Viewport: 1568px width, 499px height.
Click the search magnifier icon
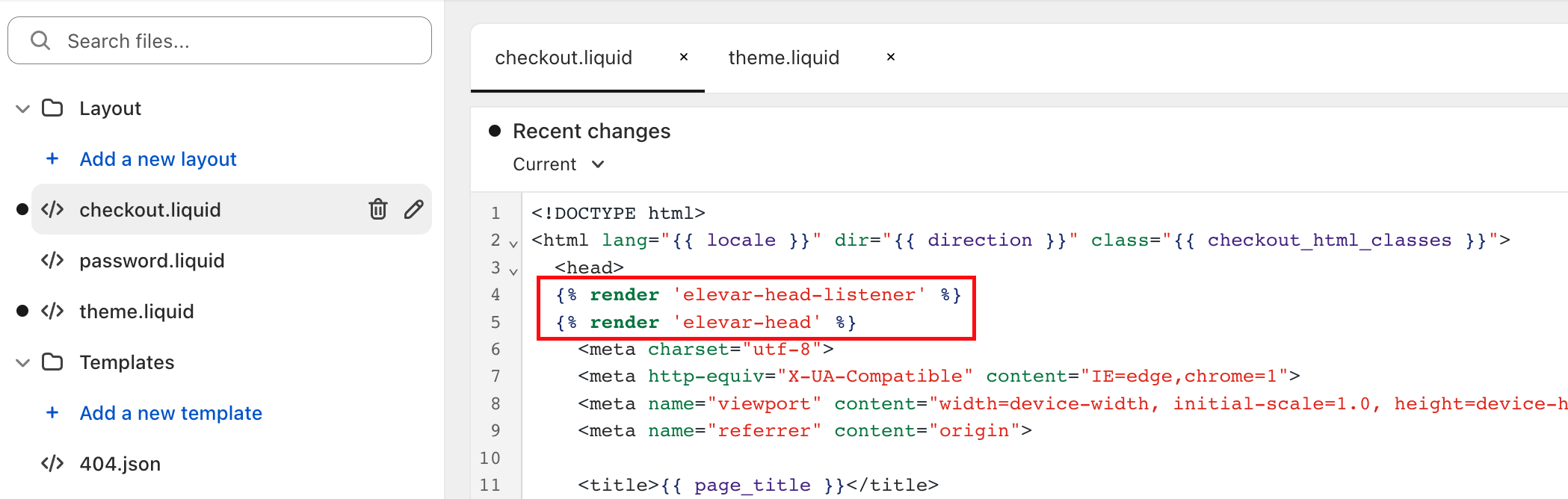point(40,40)
